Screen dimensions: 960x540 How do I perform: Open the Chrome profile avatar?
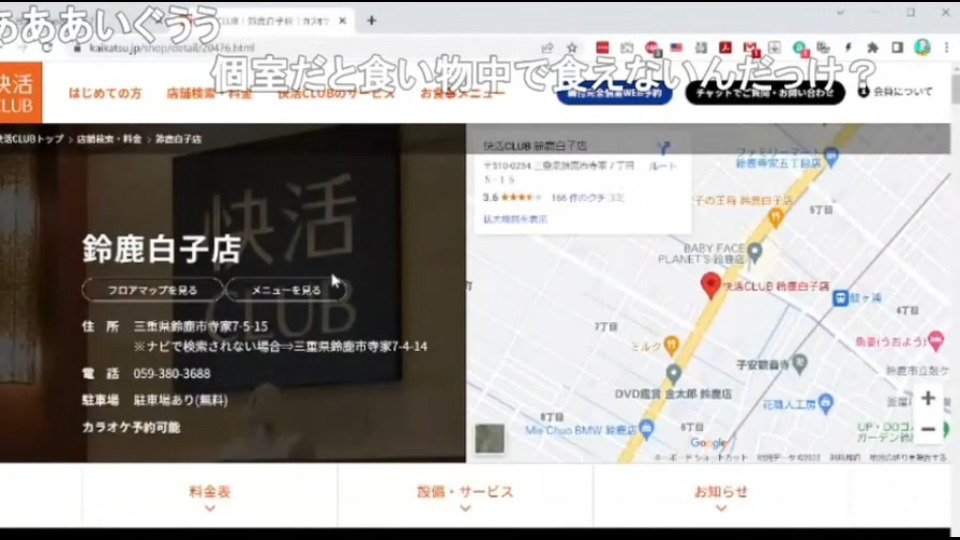click(922, 47)
